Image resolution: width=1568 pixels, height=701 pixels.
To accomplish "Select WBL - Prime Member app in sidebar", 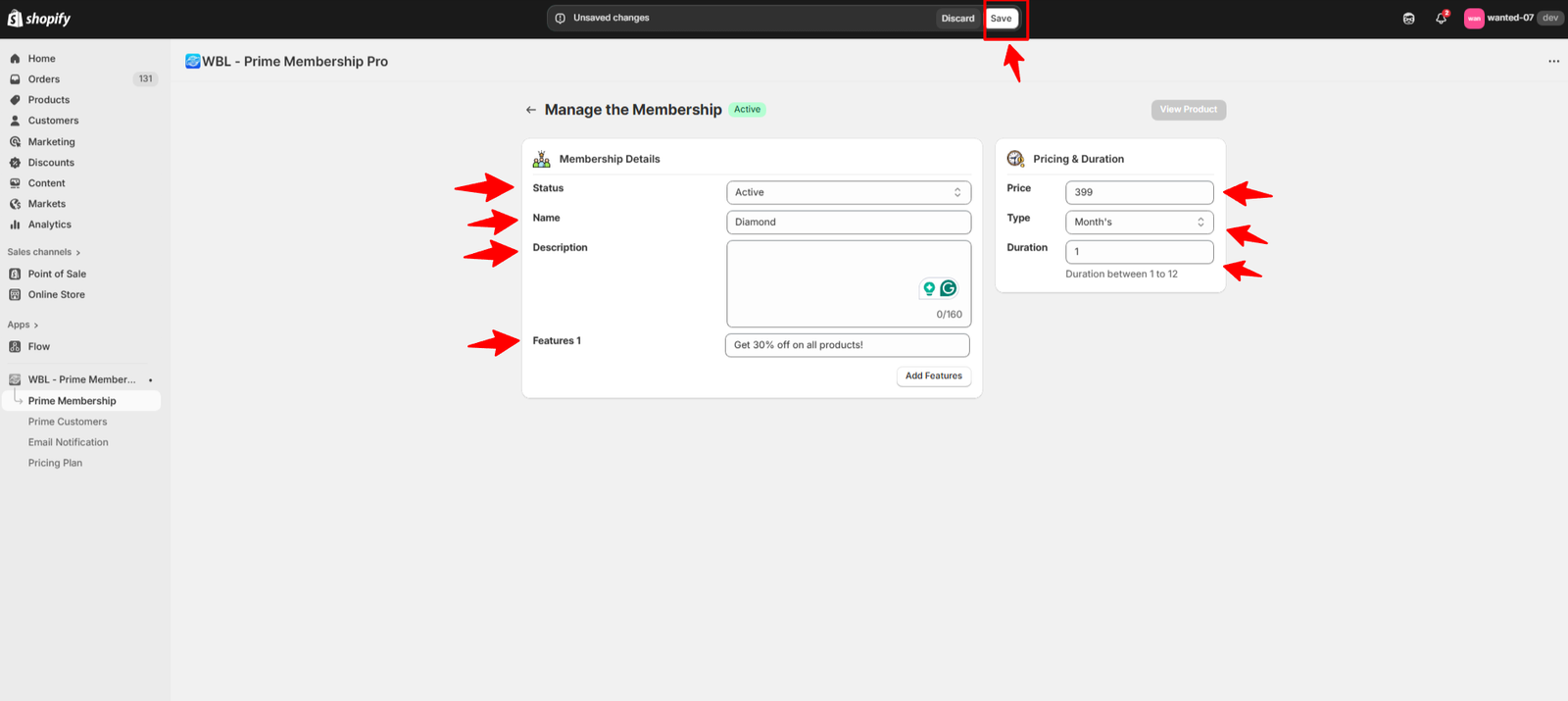I will (81, 379).
